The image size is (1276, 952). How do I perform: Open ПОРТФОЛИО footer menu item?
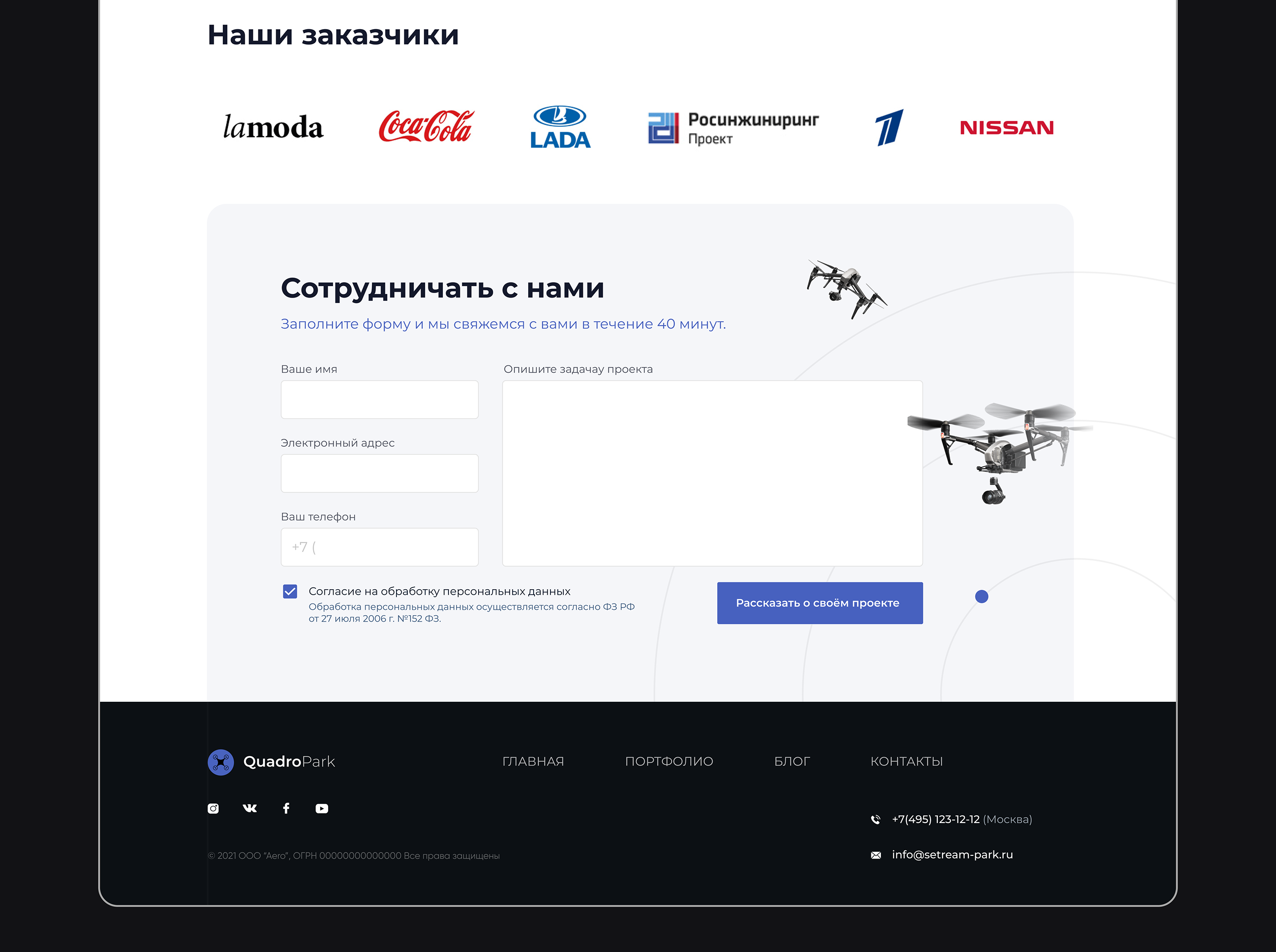[669, 761]
